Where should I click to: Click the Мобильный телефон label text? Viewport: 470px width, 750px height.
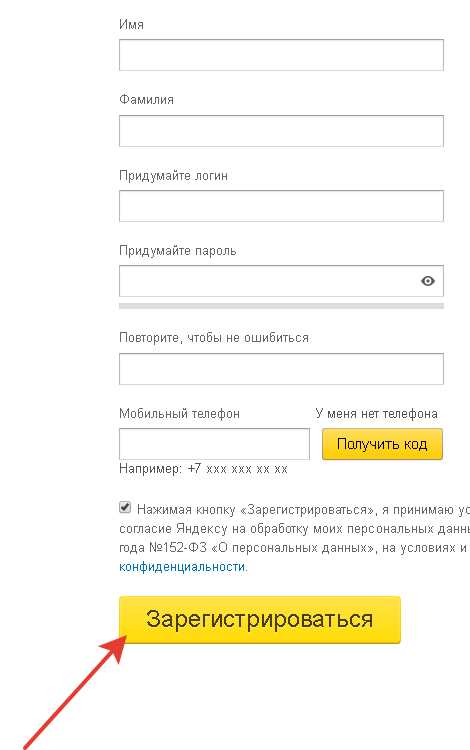click(x=179, y=413)
